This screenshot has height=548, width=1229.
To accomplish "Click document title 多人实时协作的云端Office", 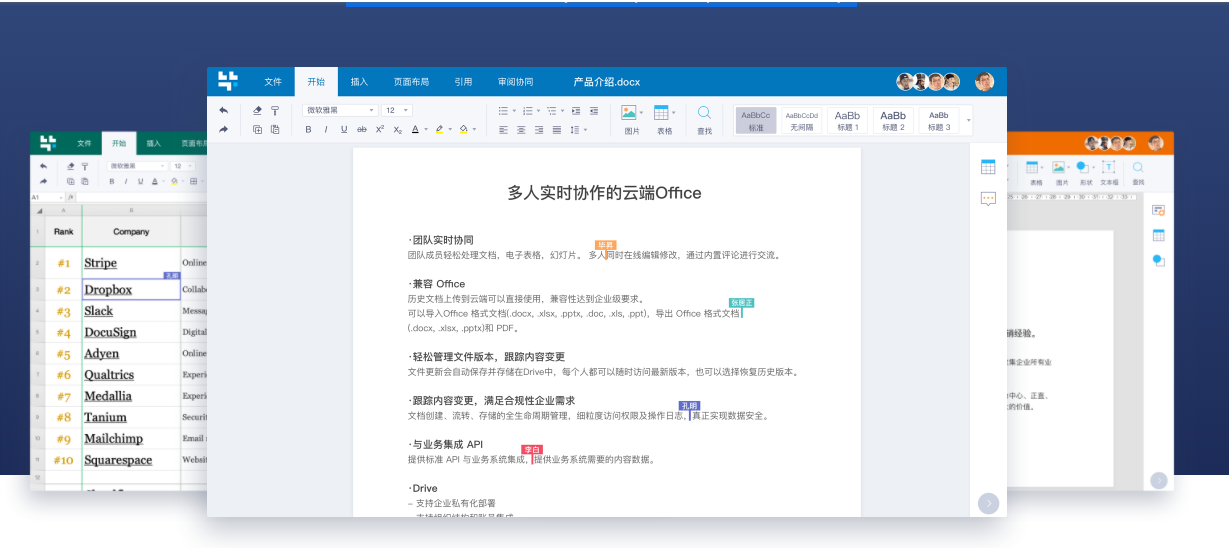I will pyautogui.click(x=604, y=193).
